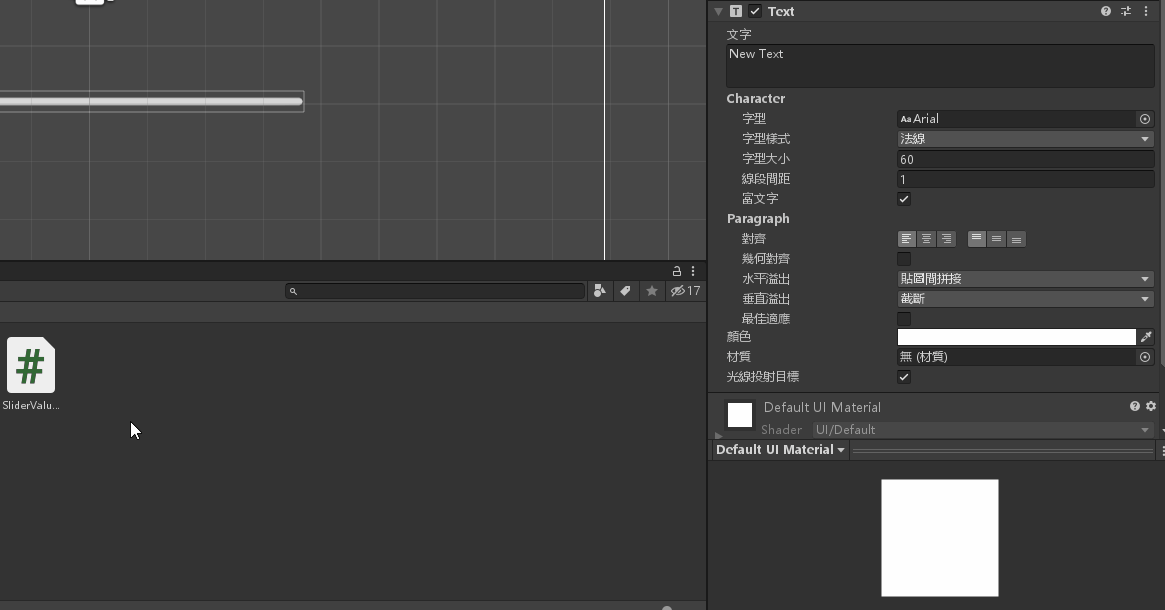Open the 字型樣式 font style dropdown
The height and width of the screenshot is (610, 1165).
1025,139
